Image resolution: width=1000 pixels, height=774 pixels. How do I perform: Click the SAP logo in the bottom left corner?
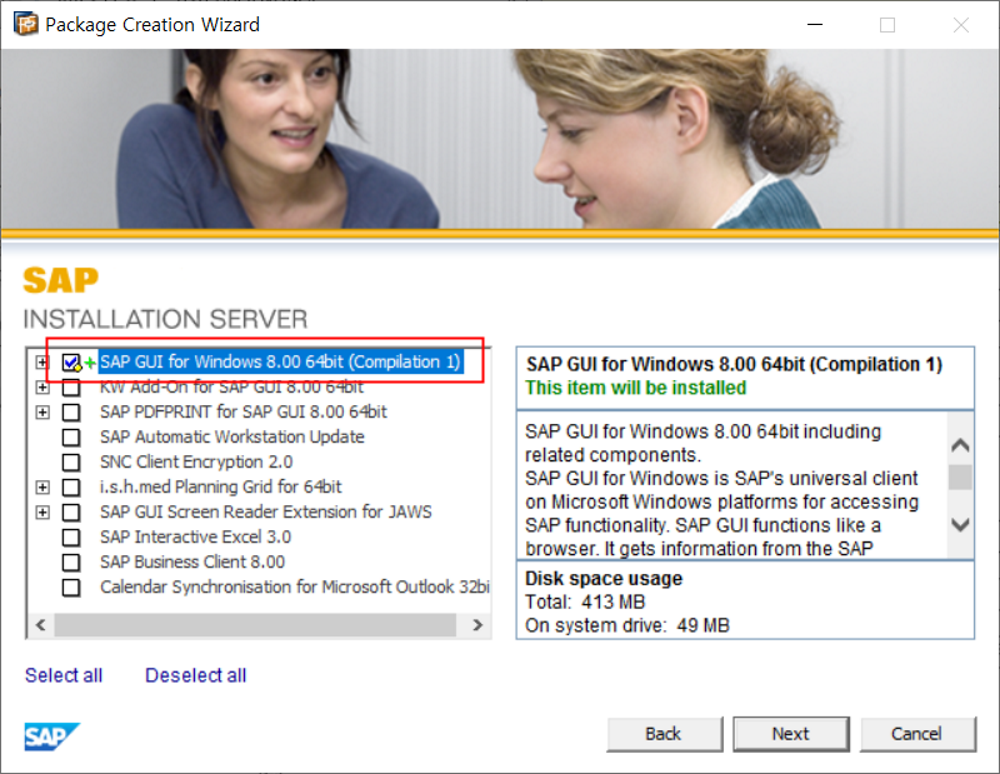pyautogui.click(x=52, y=737)
